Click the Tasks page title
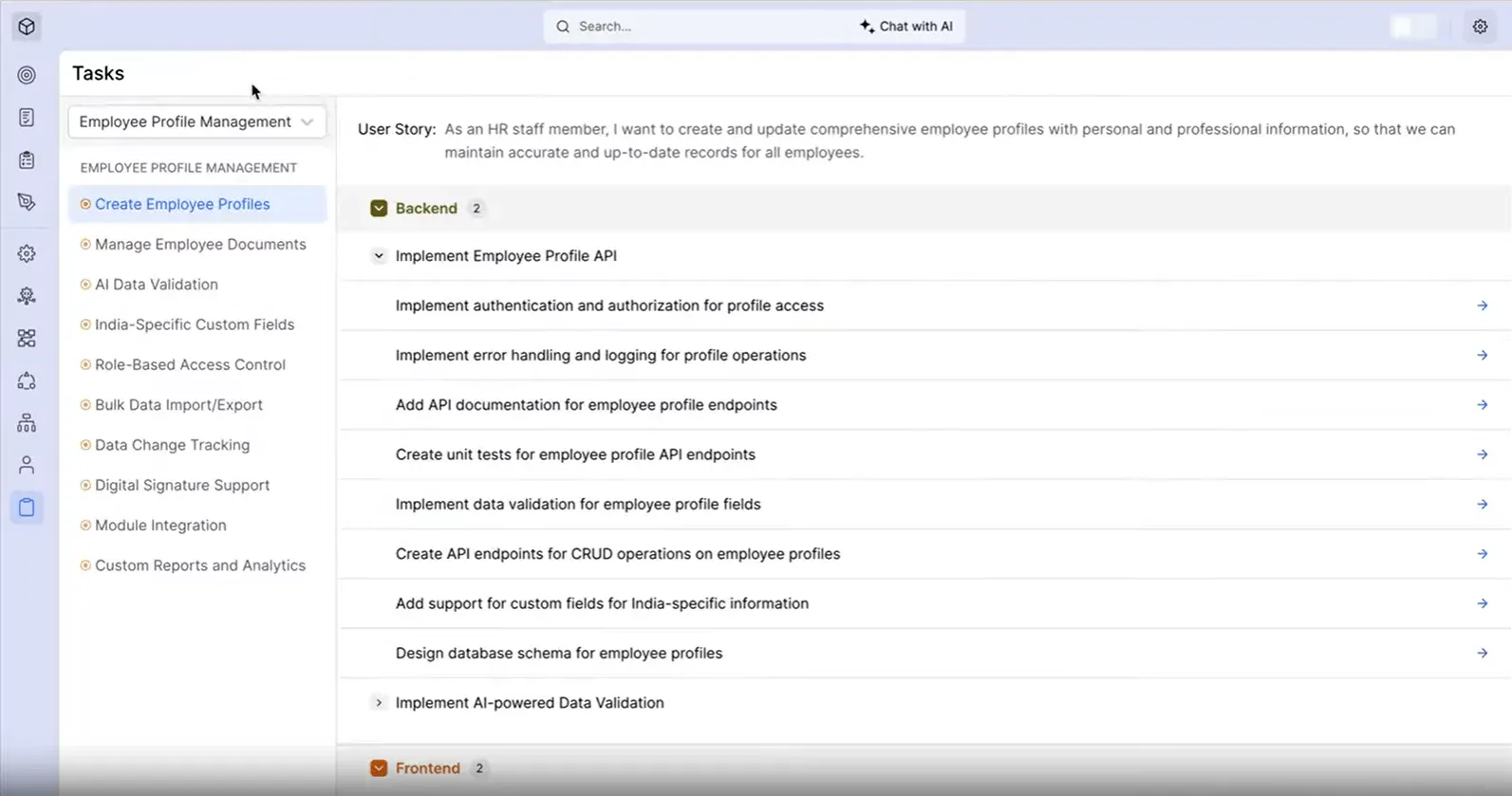Screen dimensions: 1512x796 pyautogui.click(x=99, y=73)
